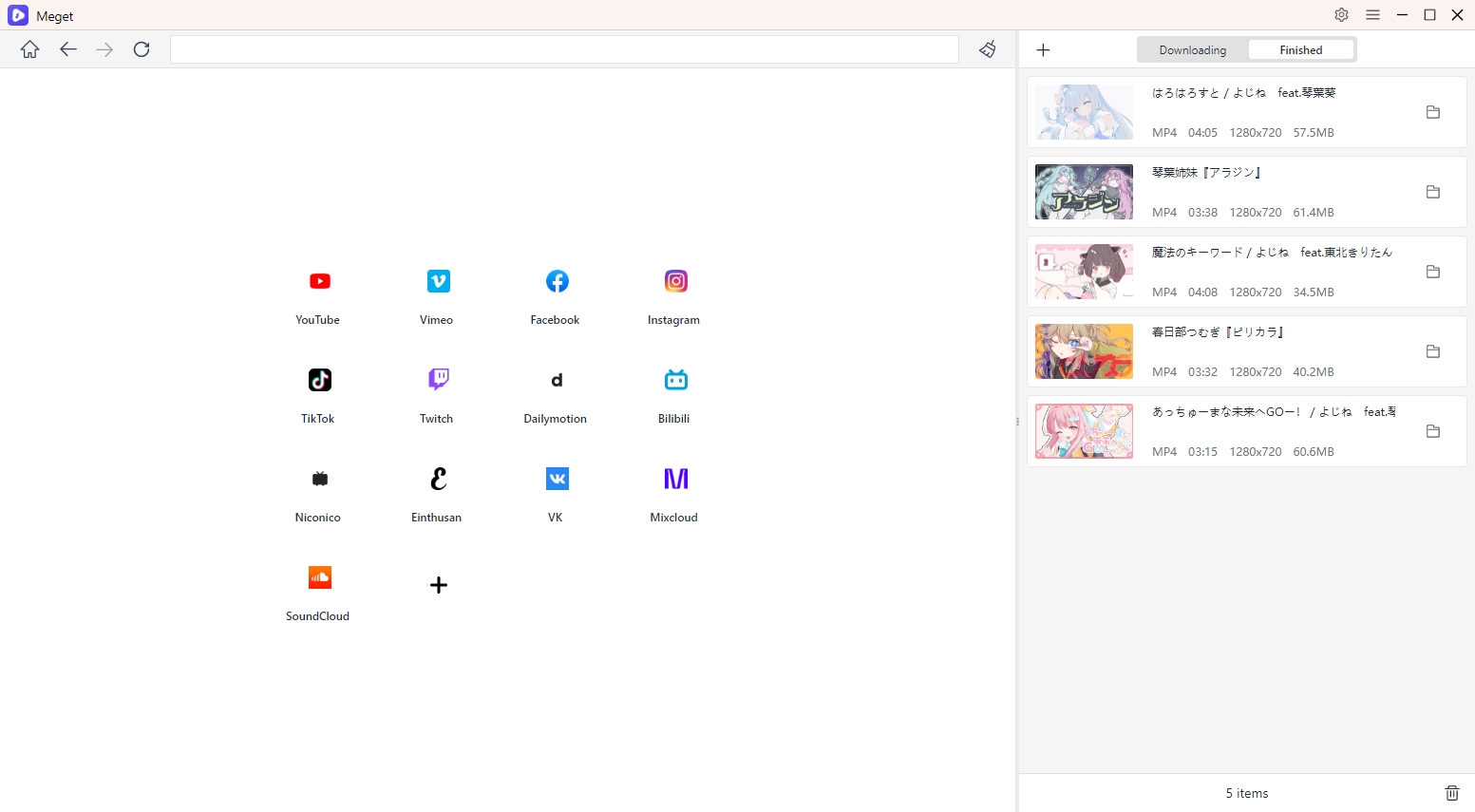Image resolution: width=1475 pixels, height=812 pixels.
Task: Click the あっちゅーまな未来へGO thumbnail
Action: (x=1084, y=431)
